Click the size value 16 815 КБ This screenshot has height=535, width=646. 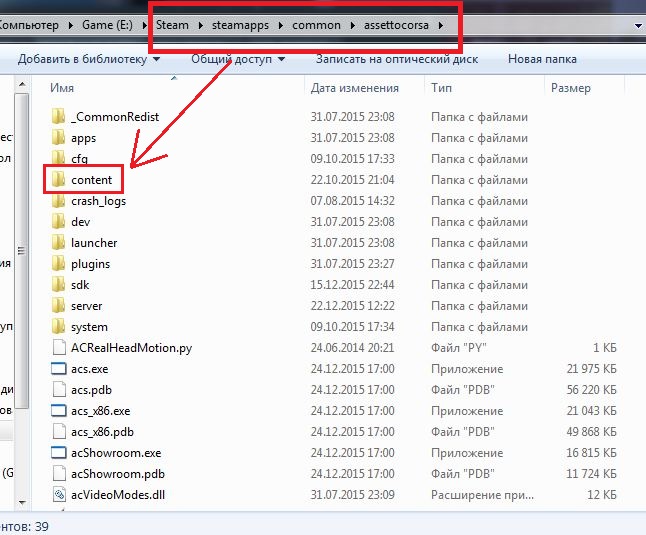pyautogui.click(x=591, y=453)
